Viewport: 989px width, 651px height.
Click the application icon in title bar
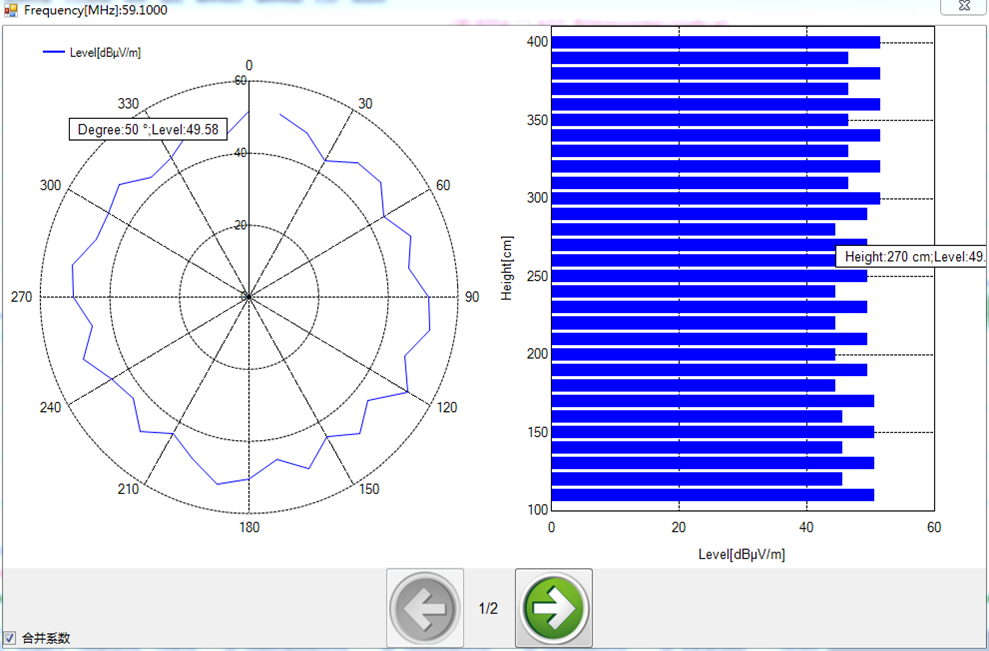click(x=11, y=10)
